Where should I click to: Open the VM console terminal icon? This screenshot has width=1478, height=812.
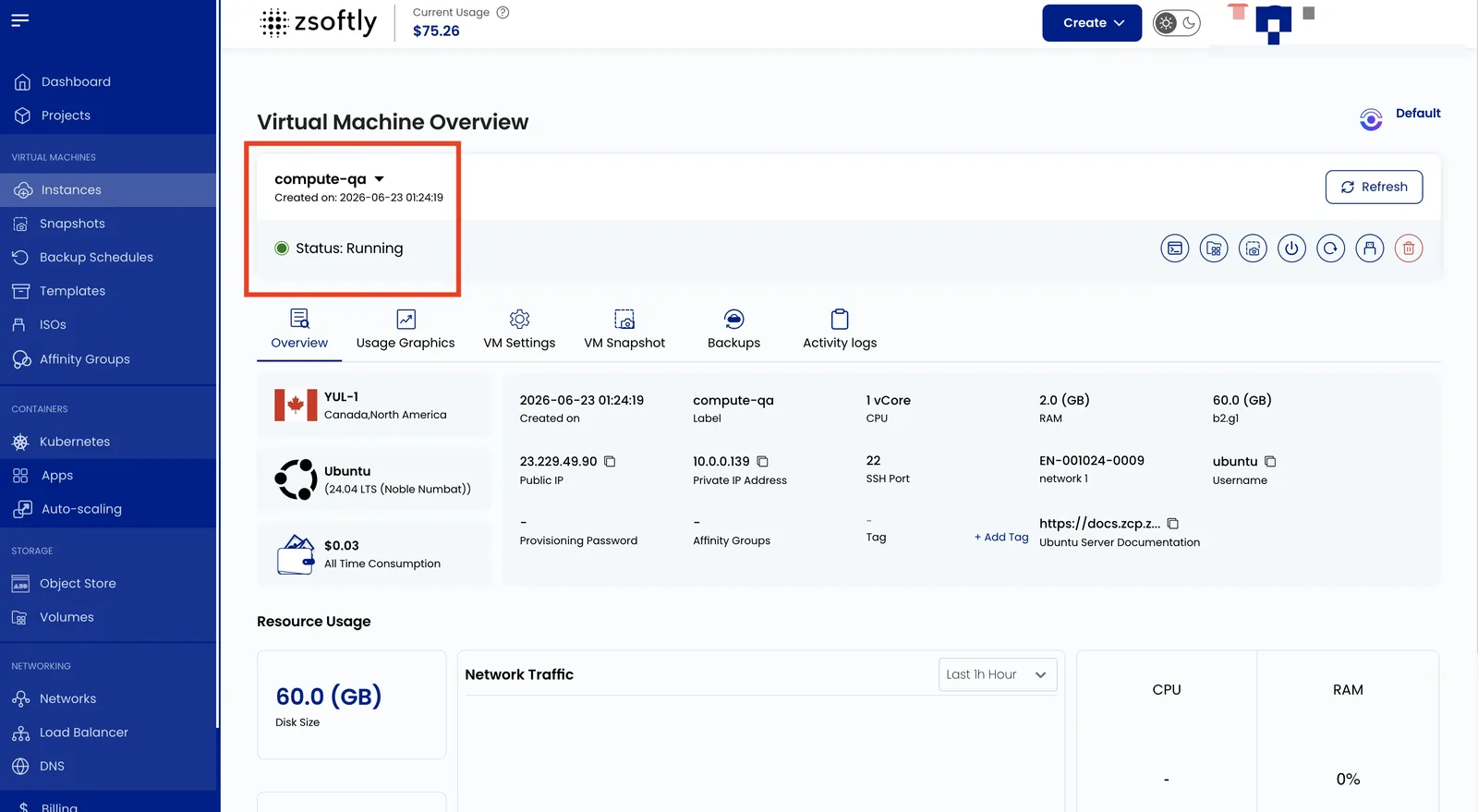pos(1174,248)
